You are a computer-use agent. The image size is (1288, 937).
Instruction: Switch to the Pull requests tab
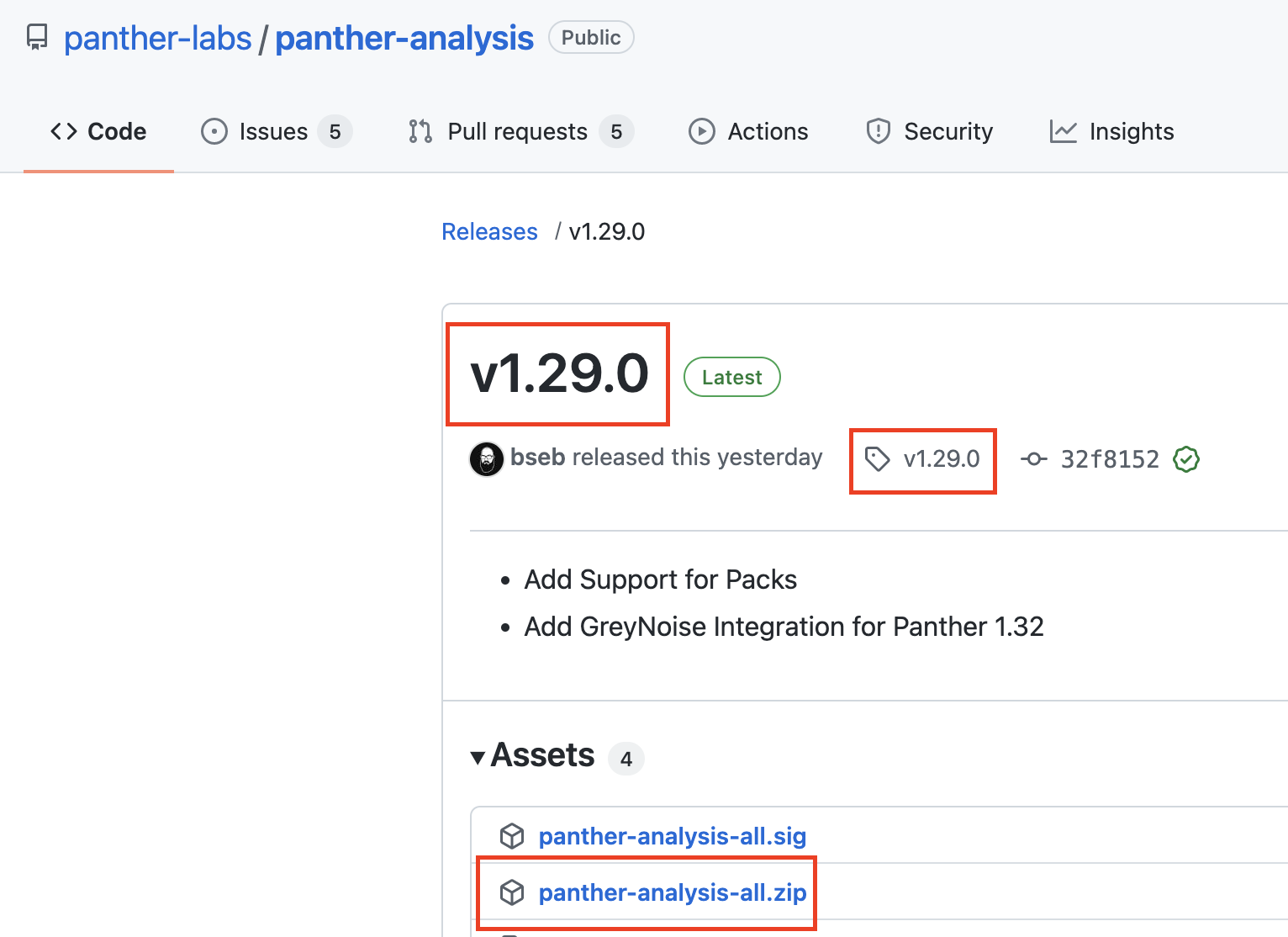[517, 131]
